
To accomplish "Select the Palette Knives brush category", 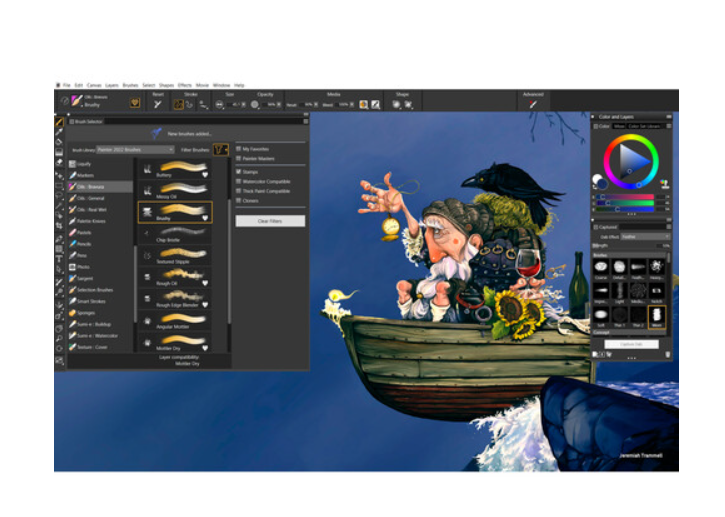I will click(100, 221).
